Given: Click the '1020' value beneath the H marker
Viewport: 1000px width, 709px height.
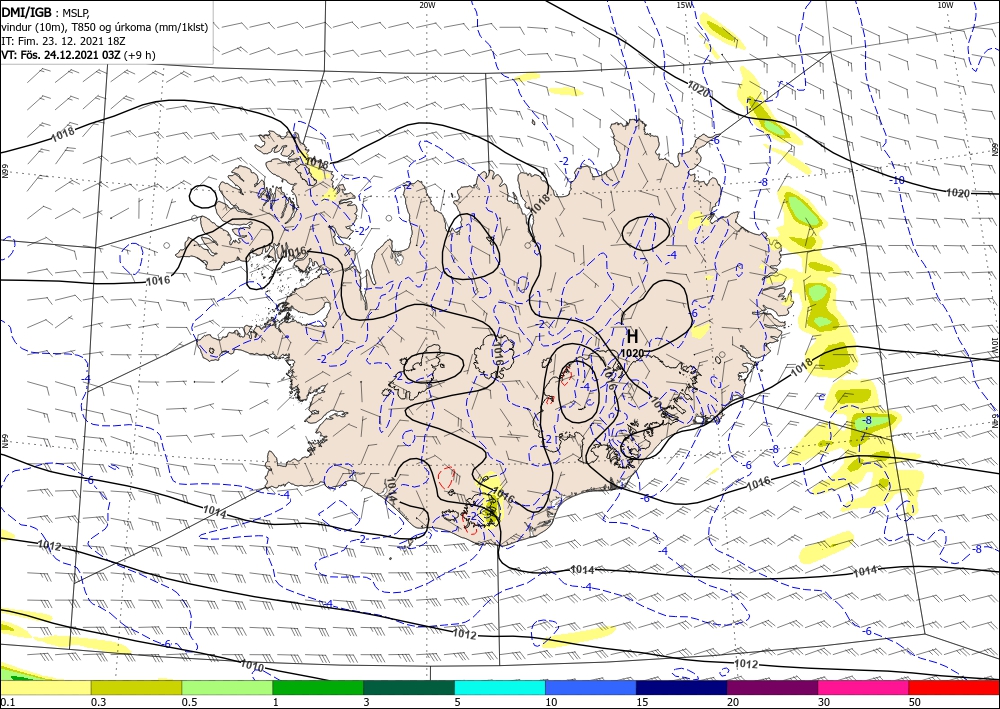Looking at the screenshot, I should (x=632, y=353).
